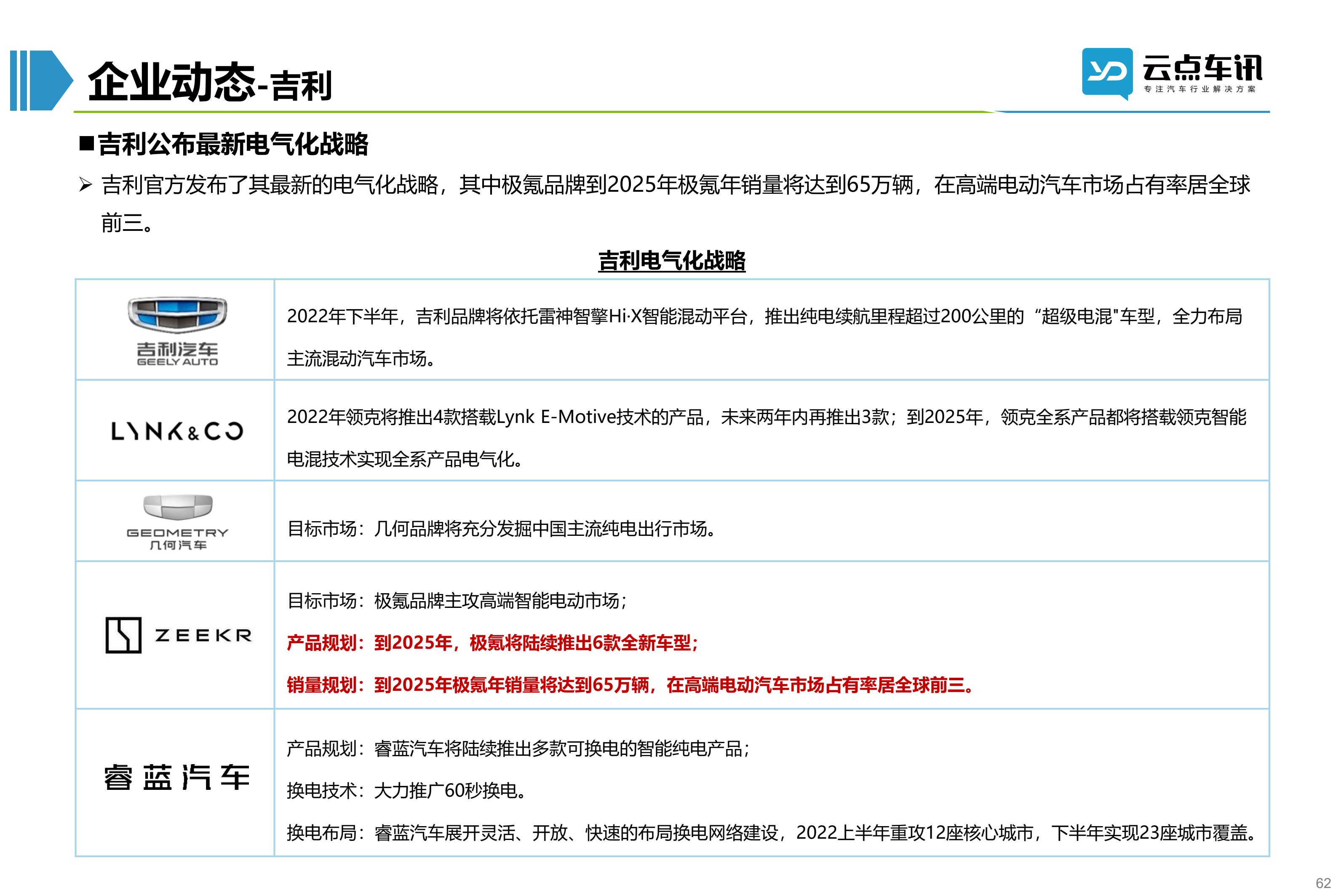Click the line 极氪品牌主攻高端智能电动市场
This screenshot has height=896, width=1344.
[457, 601]
